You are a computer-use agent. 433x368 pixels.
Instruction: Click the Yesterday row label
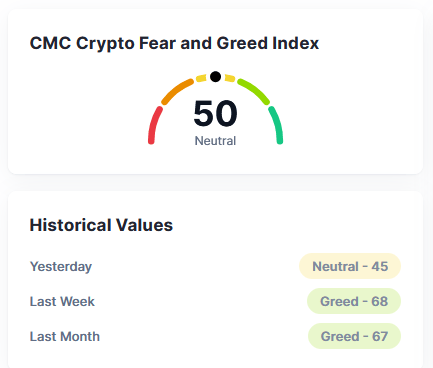coord(61,267)
